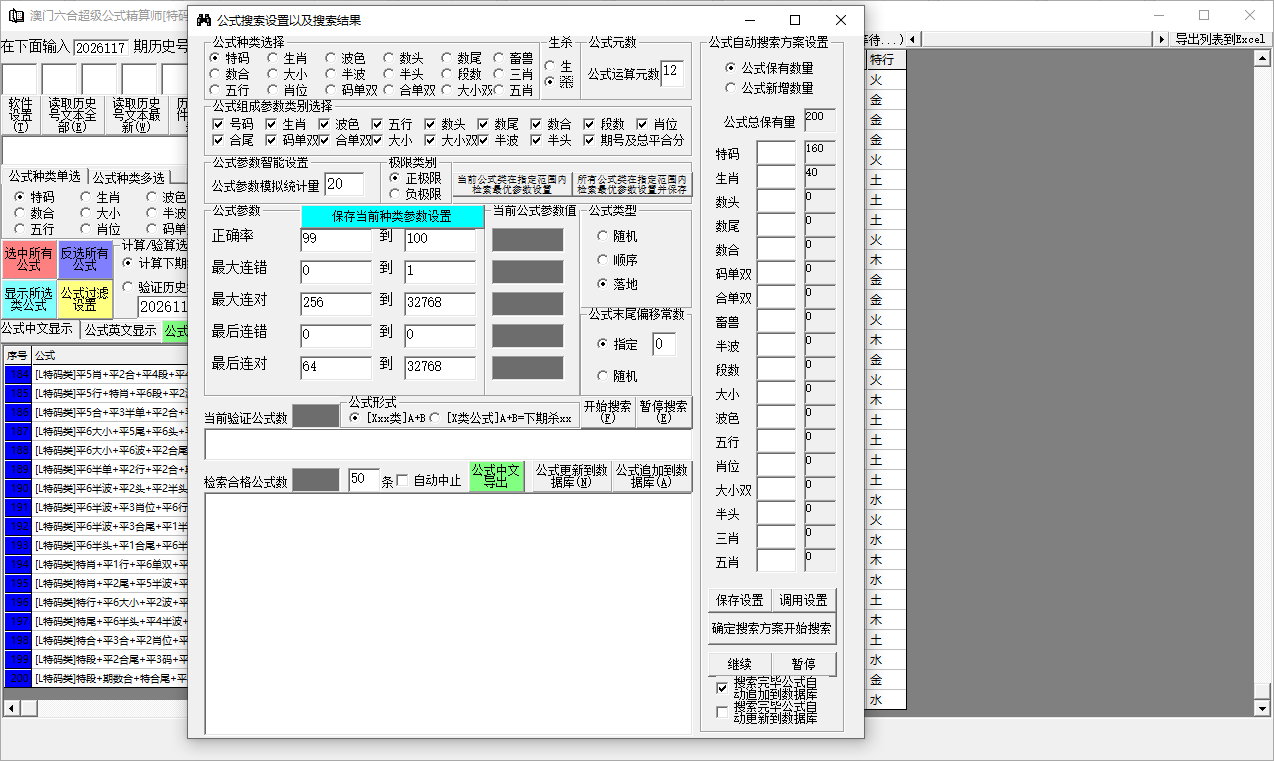The width and height of the screenshot is (1274, 761).
Task: Choose 公式新增数量 radio option
Action: point(731,88)
